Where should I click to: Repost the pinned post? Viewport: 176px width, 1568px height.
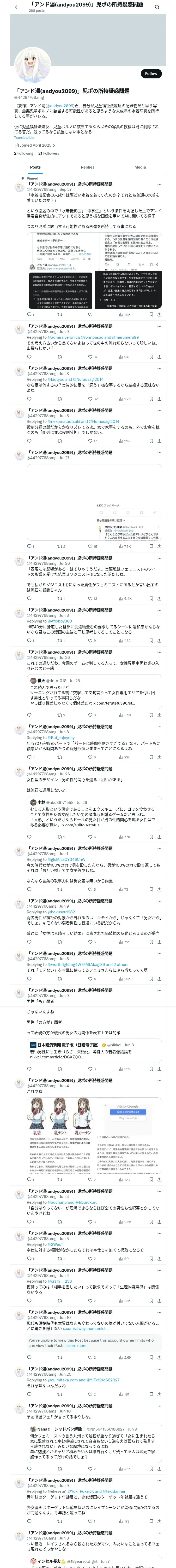(x=59, y=315)
